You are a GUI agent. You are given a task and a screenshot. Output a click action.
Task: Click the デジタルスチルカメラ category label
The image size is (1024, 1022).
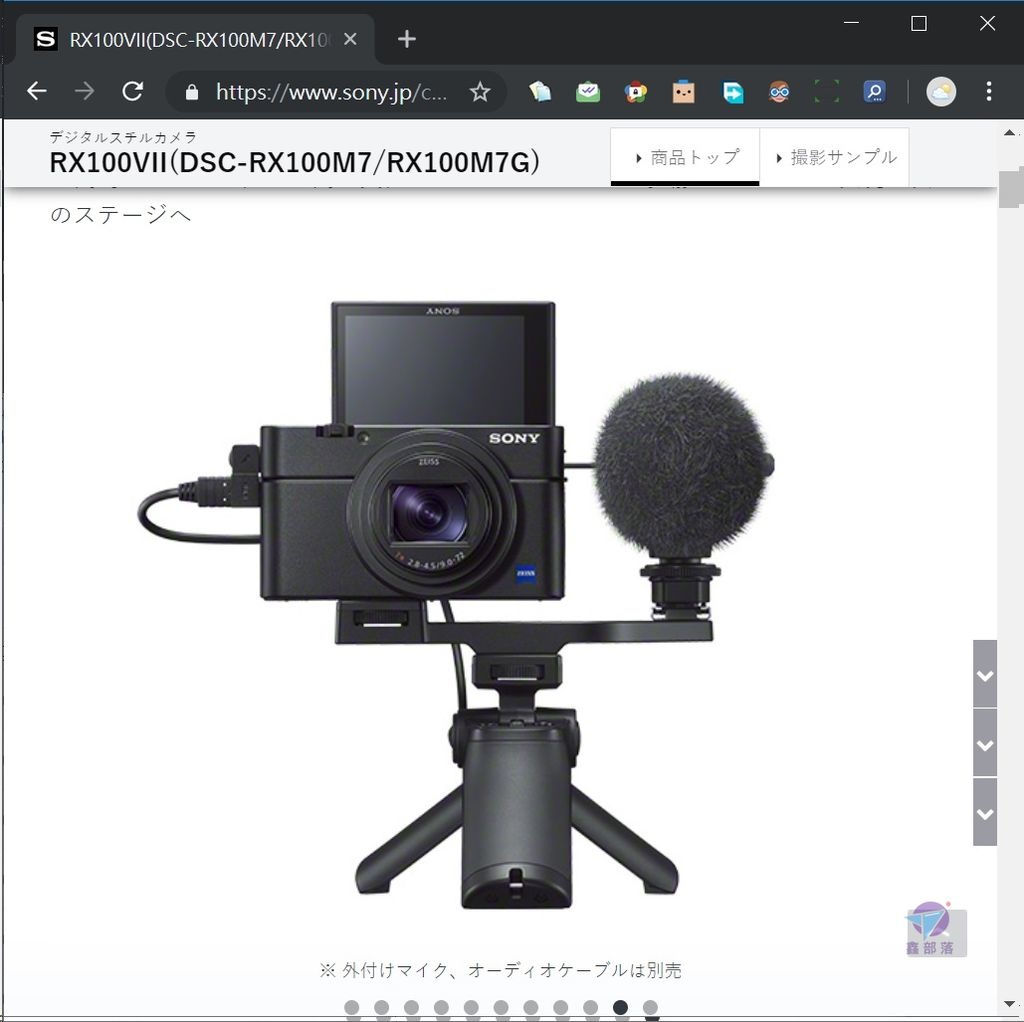tap(123, 137)
